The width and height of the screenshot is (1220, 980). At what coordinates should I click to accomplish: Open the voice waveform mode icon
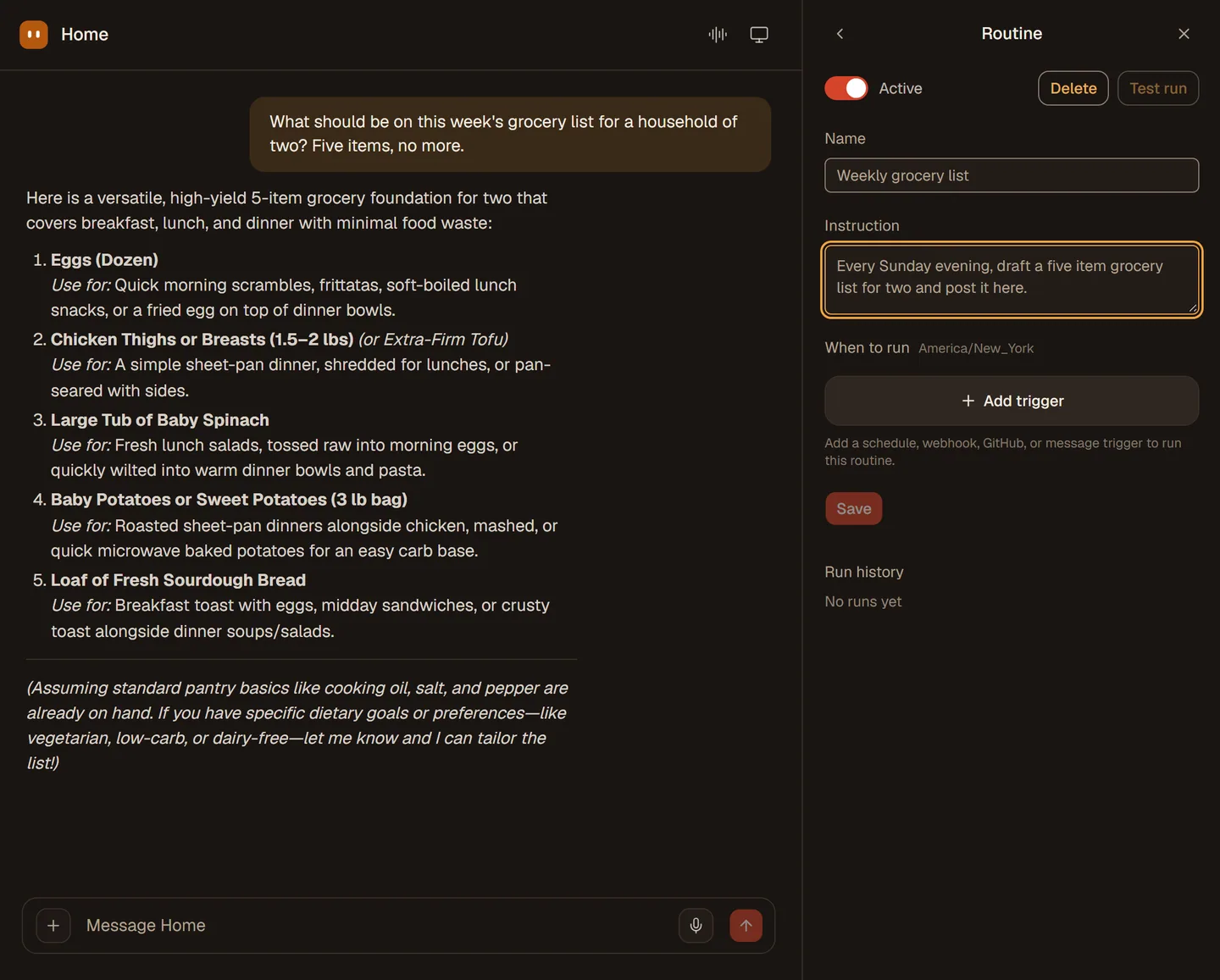click(718, 35)
